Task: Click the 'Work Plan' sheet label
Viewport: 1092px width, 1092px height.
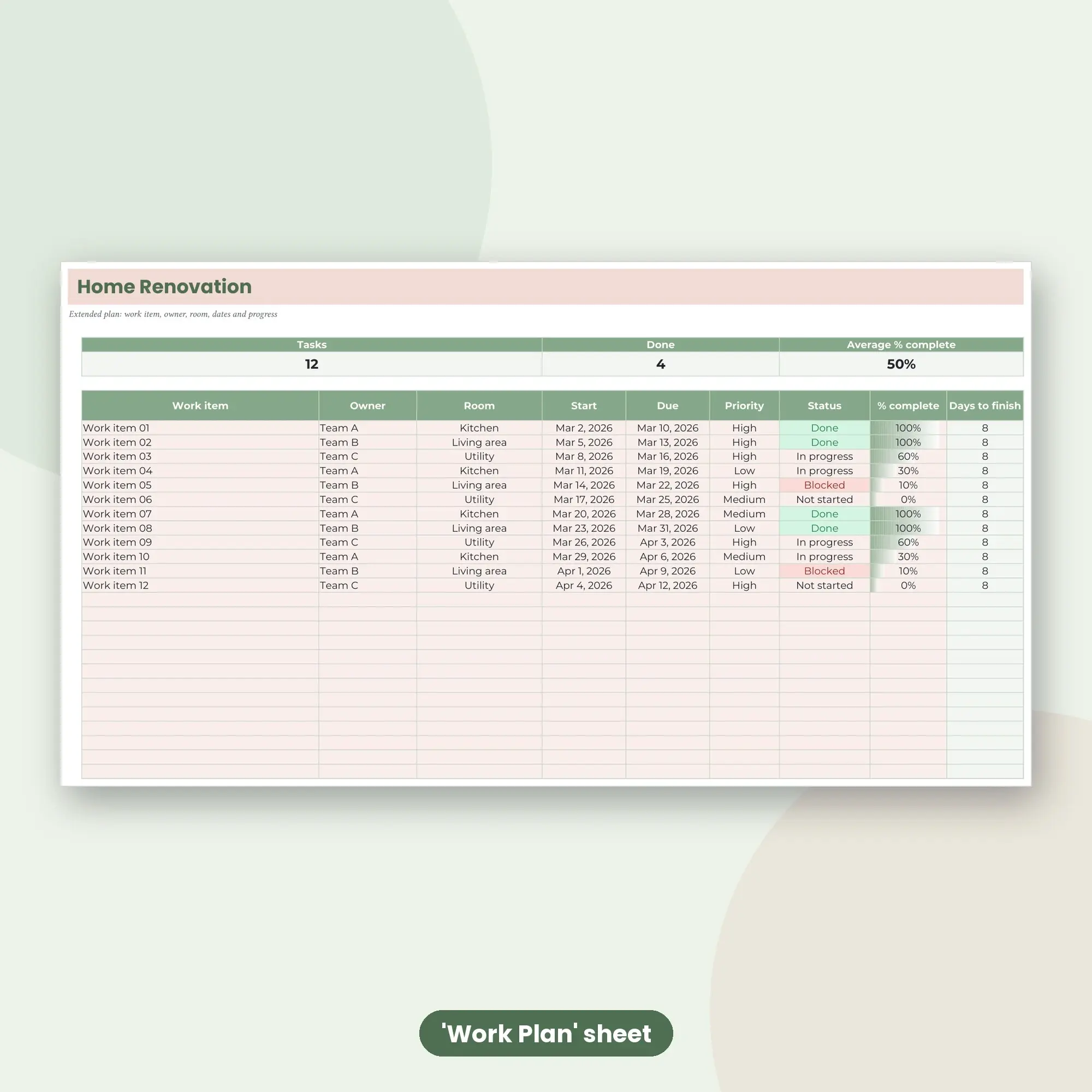Action: [x=546, y=1033]
